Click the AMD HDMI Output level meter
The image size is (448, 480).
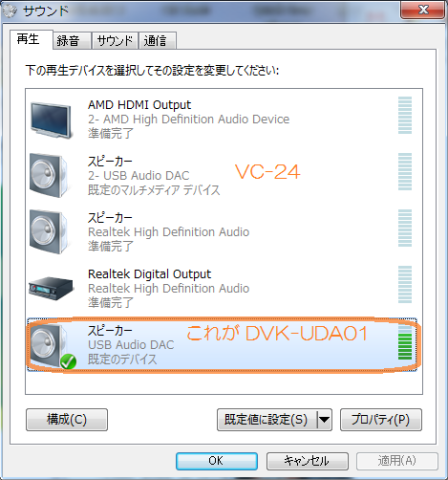[405, 115]
